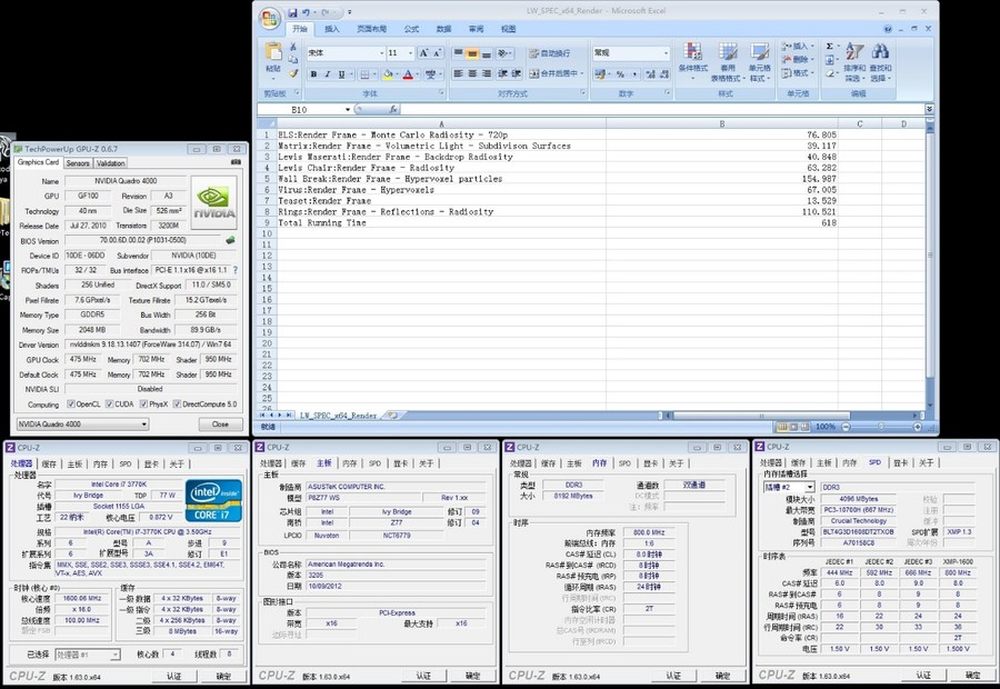This screenshot has width=1000, height=689.
Task: Expand the Name Box B10 dropdown
Action: click(x=348, y=110)
